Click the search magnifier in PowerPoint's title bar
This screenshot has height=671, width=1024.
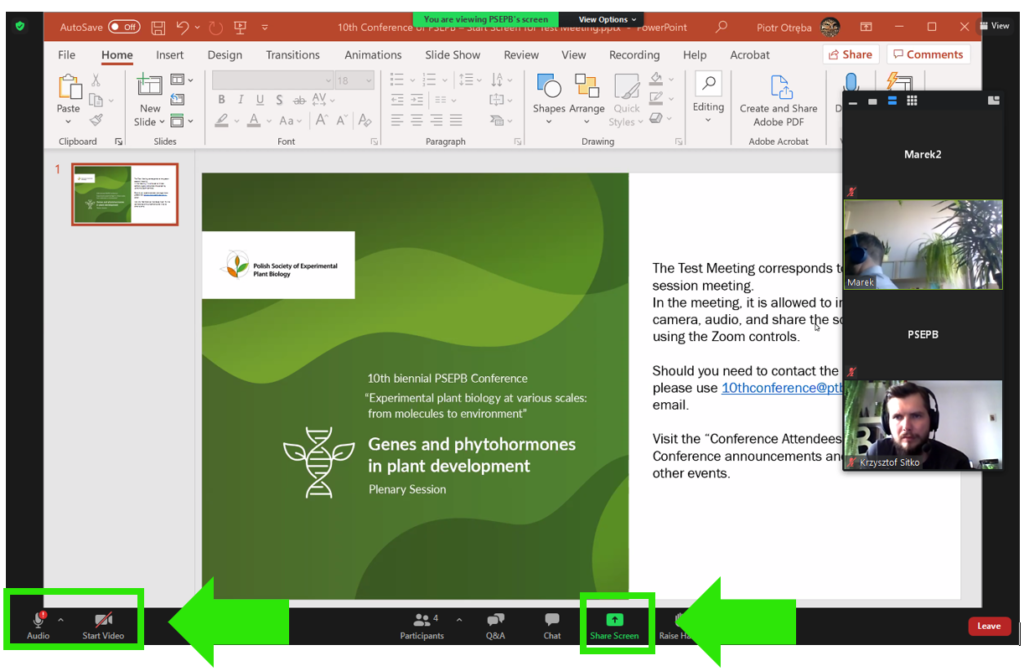(x=721, y=27)
